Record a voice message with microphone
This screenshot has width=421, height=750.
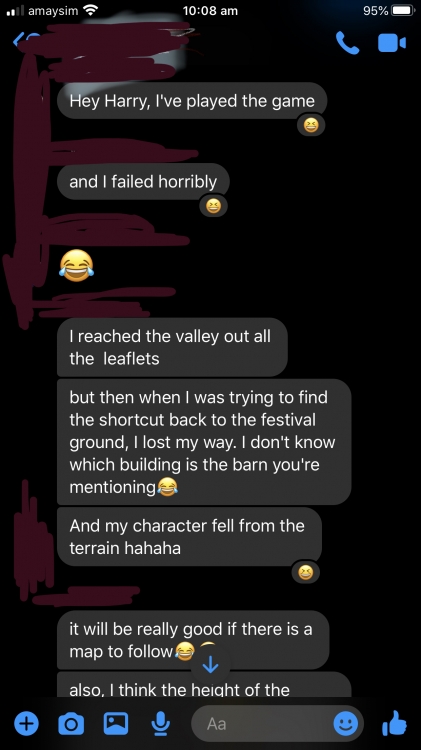(x=161, y=724)
